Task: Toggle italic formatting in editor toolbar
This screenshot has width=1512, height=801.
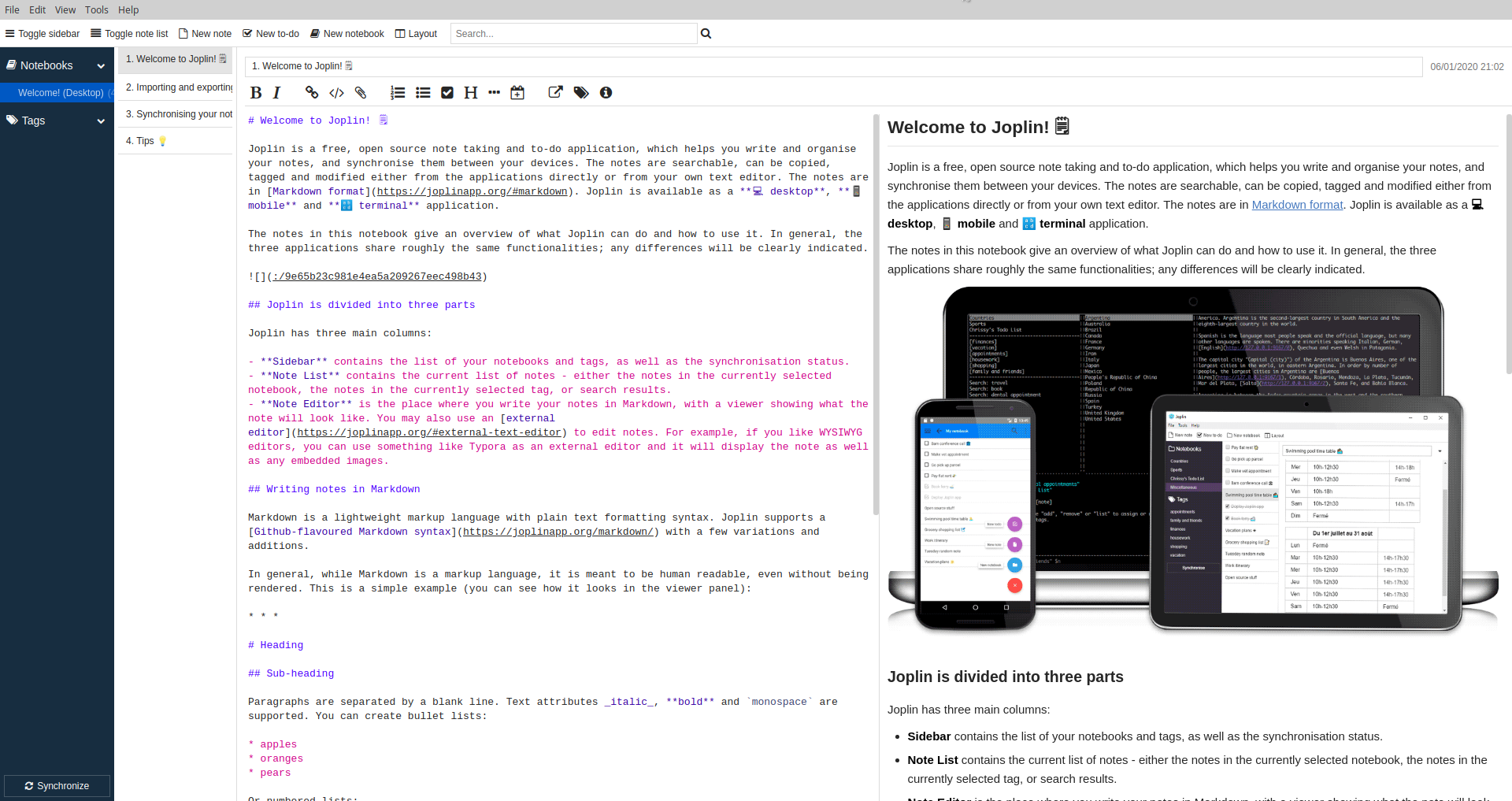Action: 277,93
